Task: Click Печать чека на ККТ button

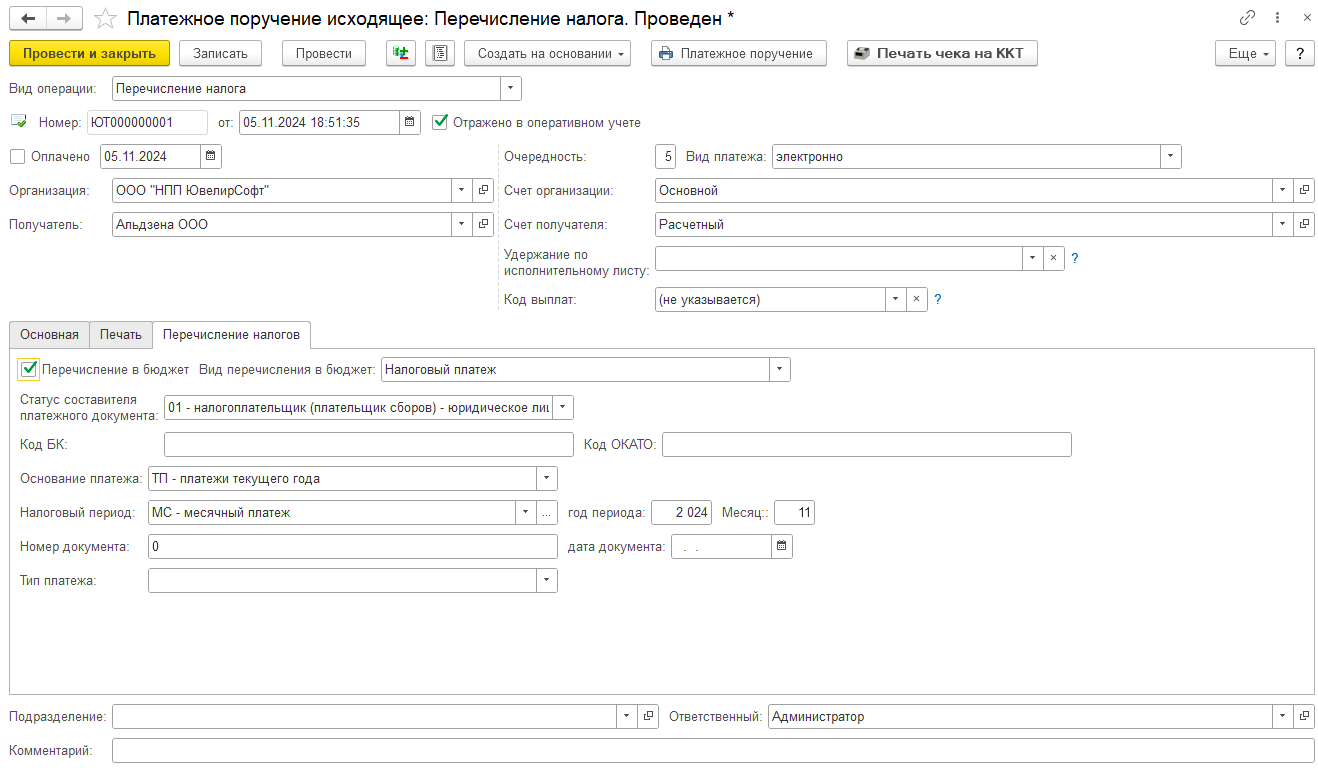Action: pyautogui.click(x=942, y=53)
